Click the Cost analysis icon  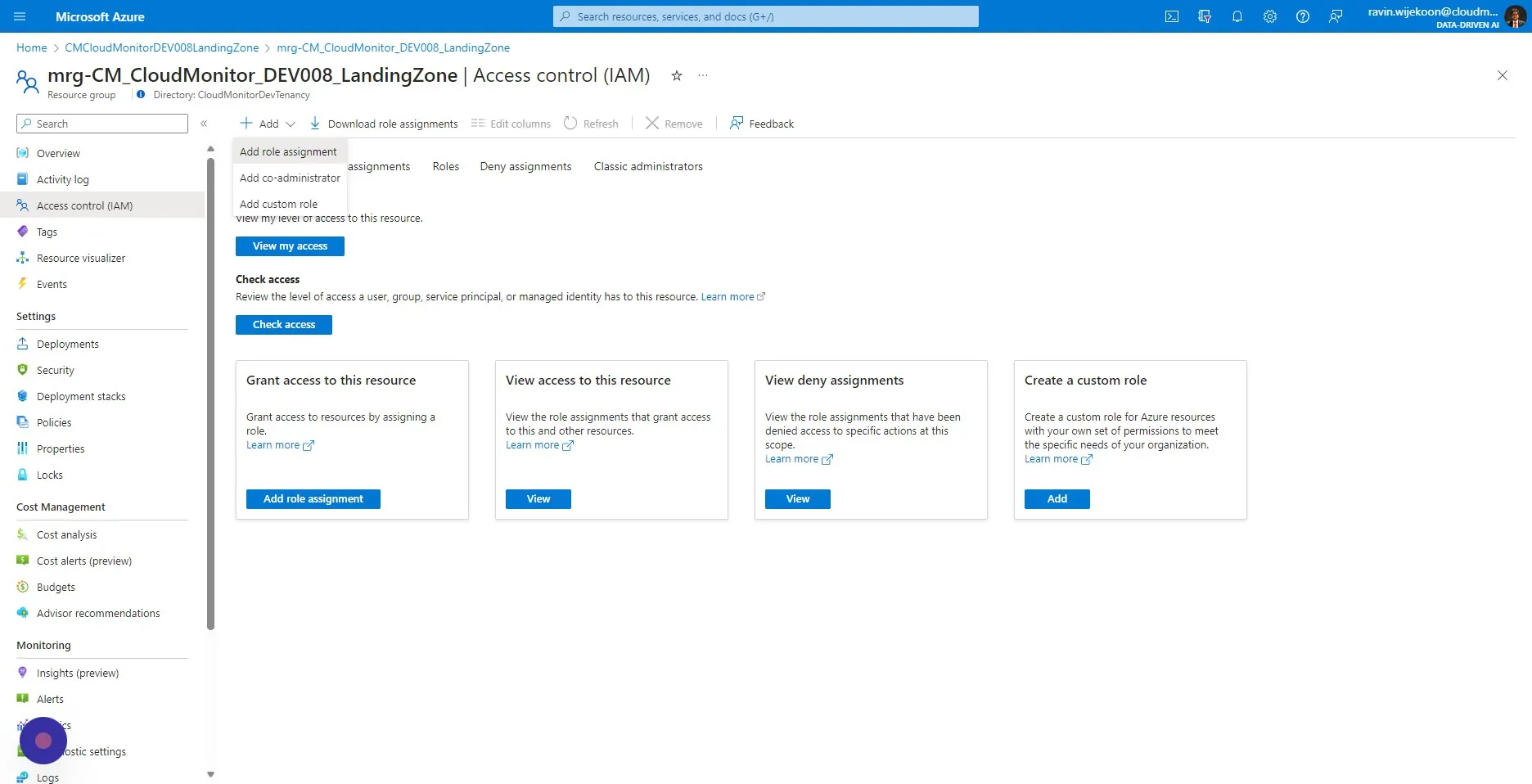(23, 534)
